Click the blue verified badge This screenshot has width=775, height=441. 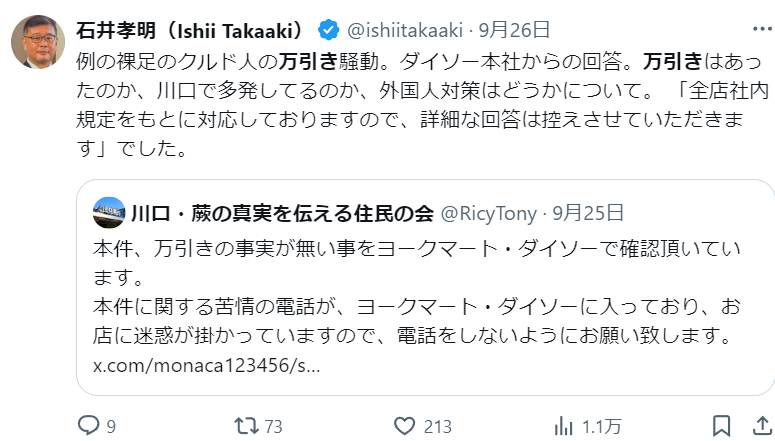pyautogui.click(x=328, y=28)
